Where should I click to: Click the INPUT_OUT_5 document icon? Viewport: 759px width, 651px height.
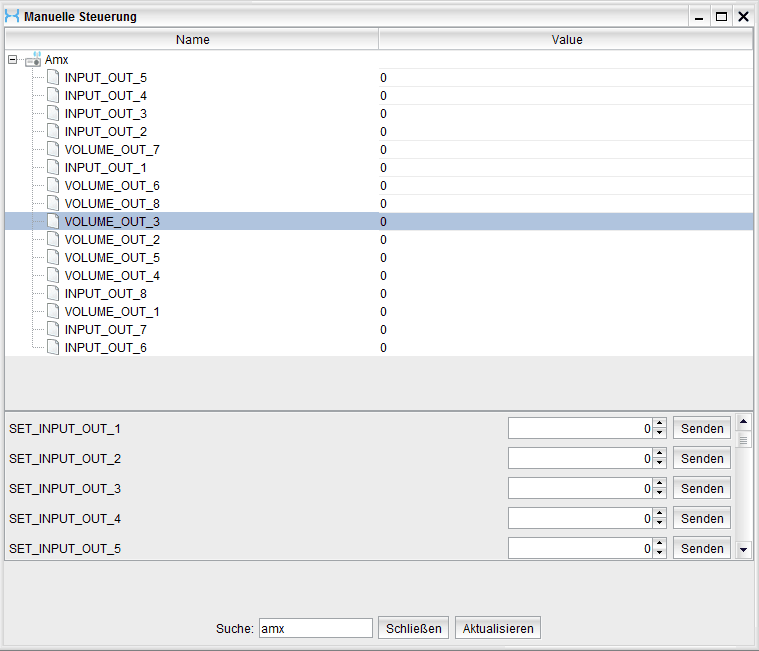[53, 78]
